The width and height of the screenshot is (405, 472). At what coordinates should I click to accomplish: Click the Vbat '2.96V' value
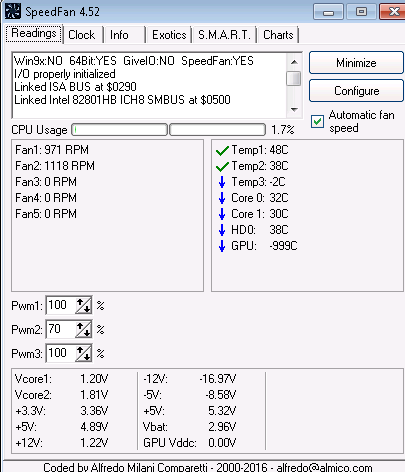click(222, 427)
